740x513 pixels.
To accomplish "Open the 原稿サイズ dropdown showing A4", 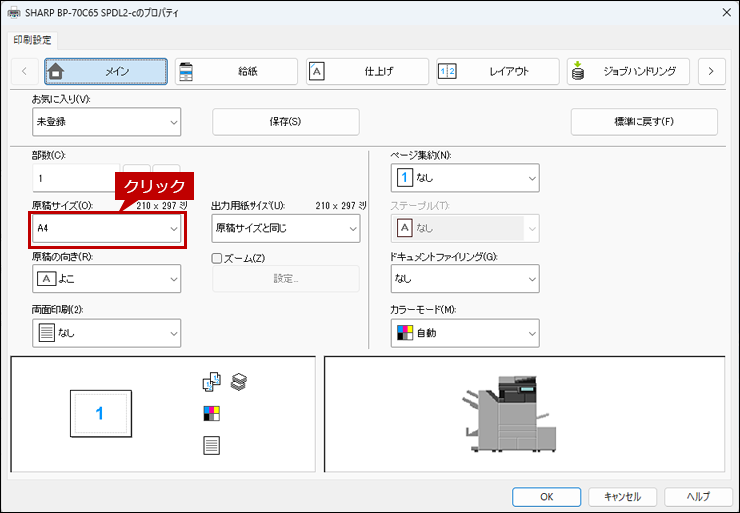I will [106, 228].
